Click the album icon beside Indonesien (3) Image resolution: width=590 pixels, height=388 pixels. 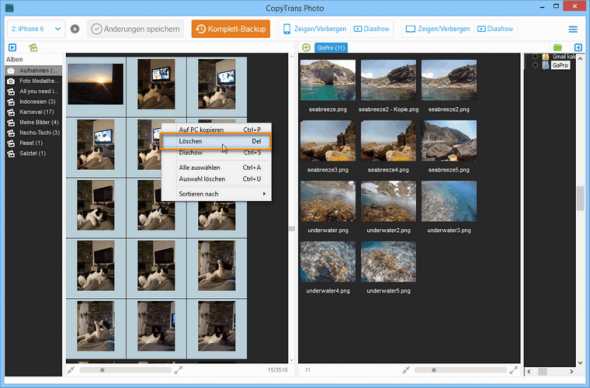(x=11, y=102)
